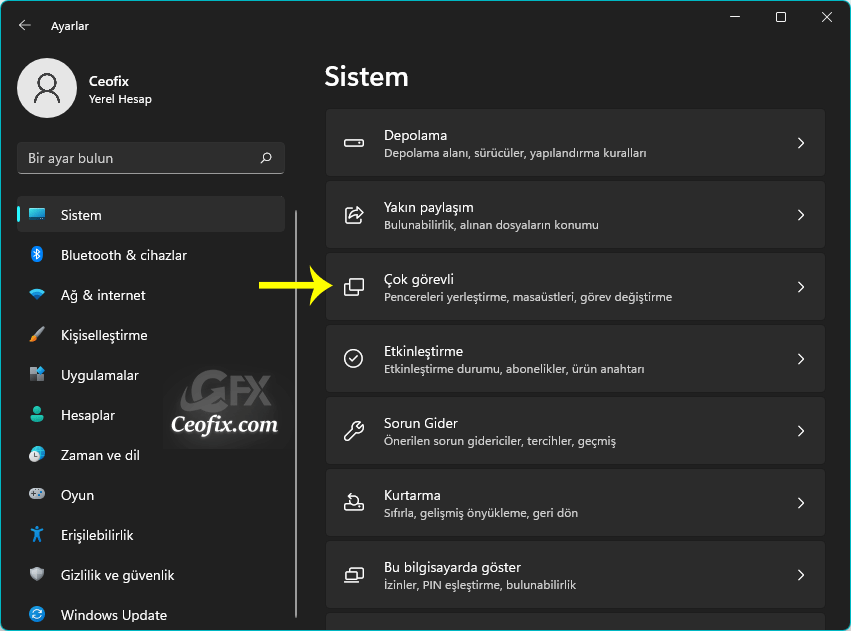Viewport: 851px width, 631px height.
Task: Click the Etkinleştirme checkmark circle icon
Action: (354, 359)
